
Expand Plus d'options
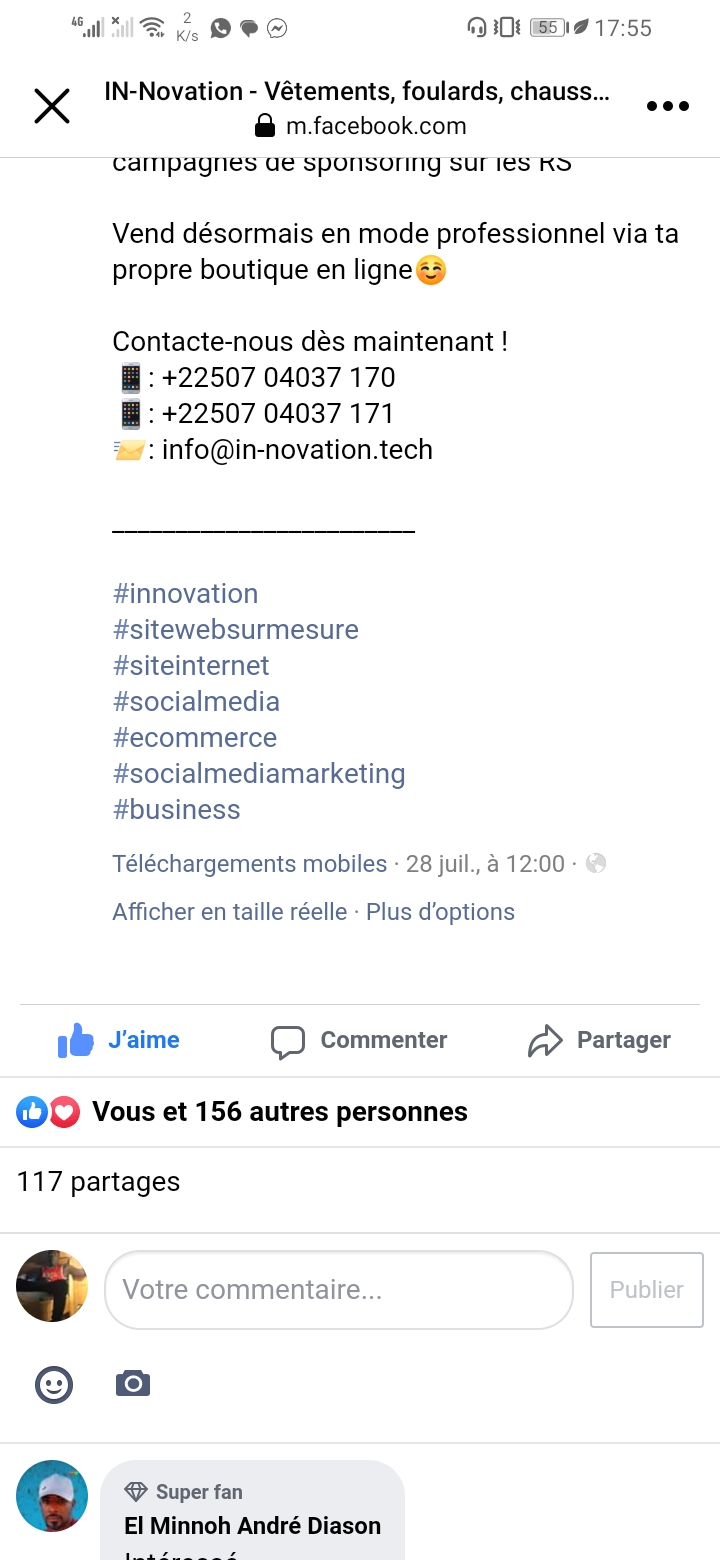(x=441, y=911)
